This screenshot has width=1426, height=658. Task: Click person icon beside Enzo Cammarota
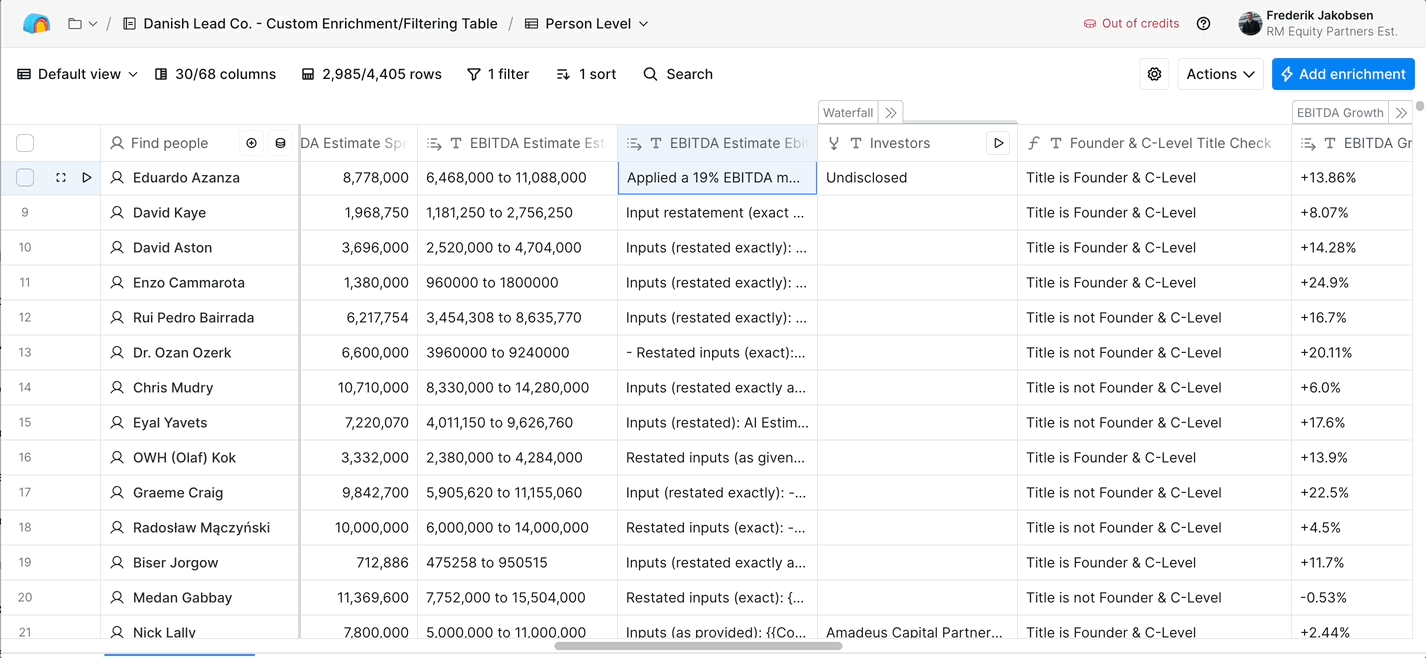click(117, 282)
